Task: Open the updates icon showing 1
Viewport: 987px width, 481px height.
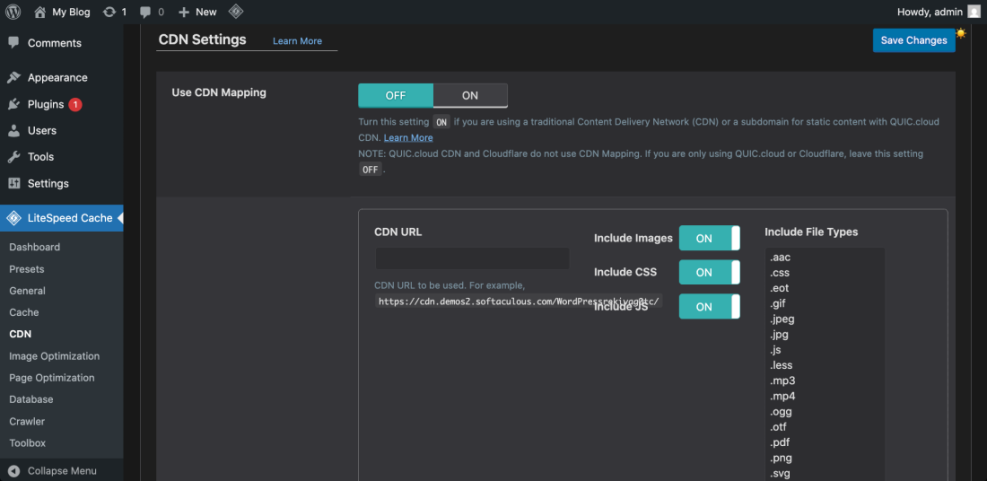Action: (110, 12)
